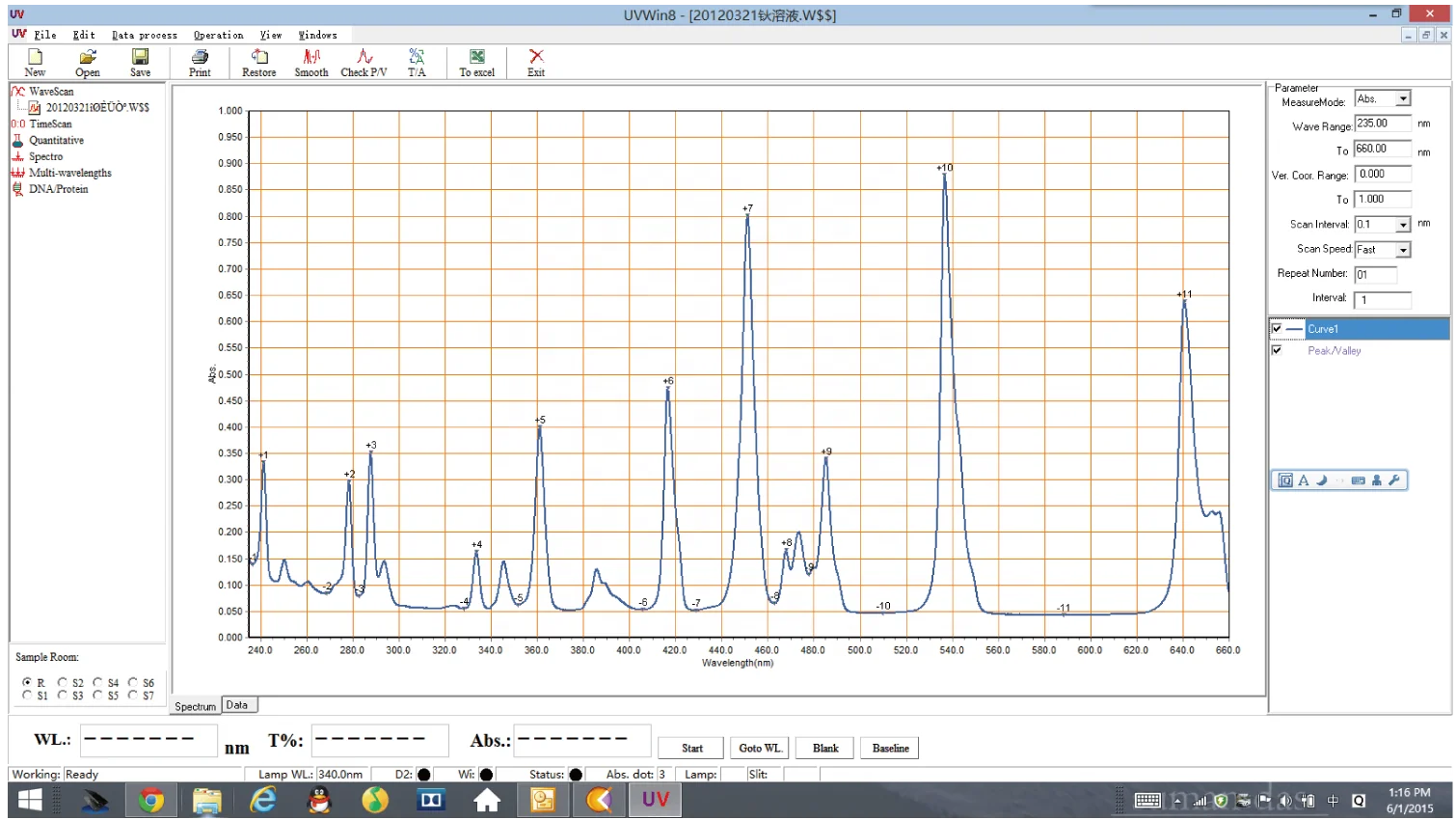
Task: Click the white house icon in the taskbar
Action: (487, 801)
